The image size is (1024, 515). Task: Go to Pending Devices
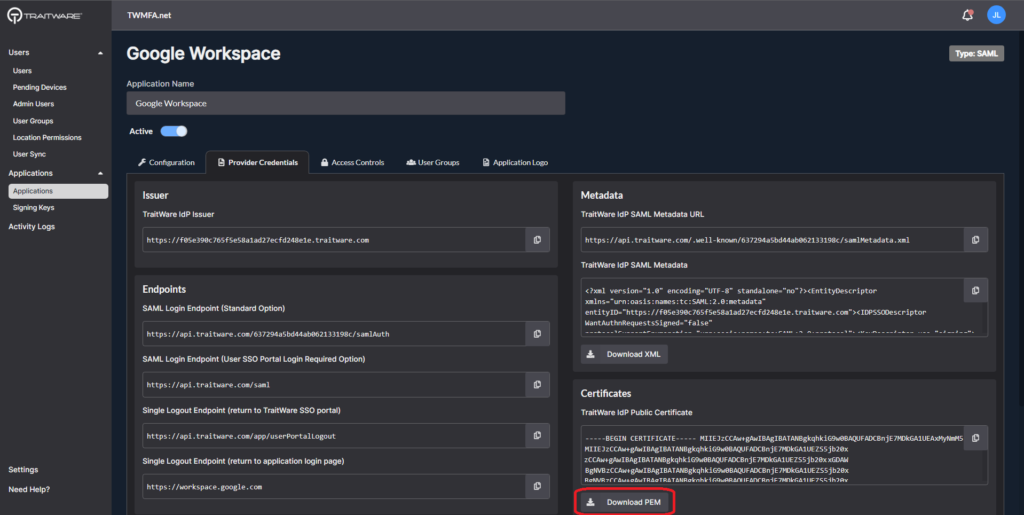click(39, 87)
